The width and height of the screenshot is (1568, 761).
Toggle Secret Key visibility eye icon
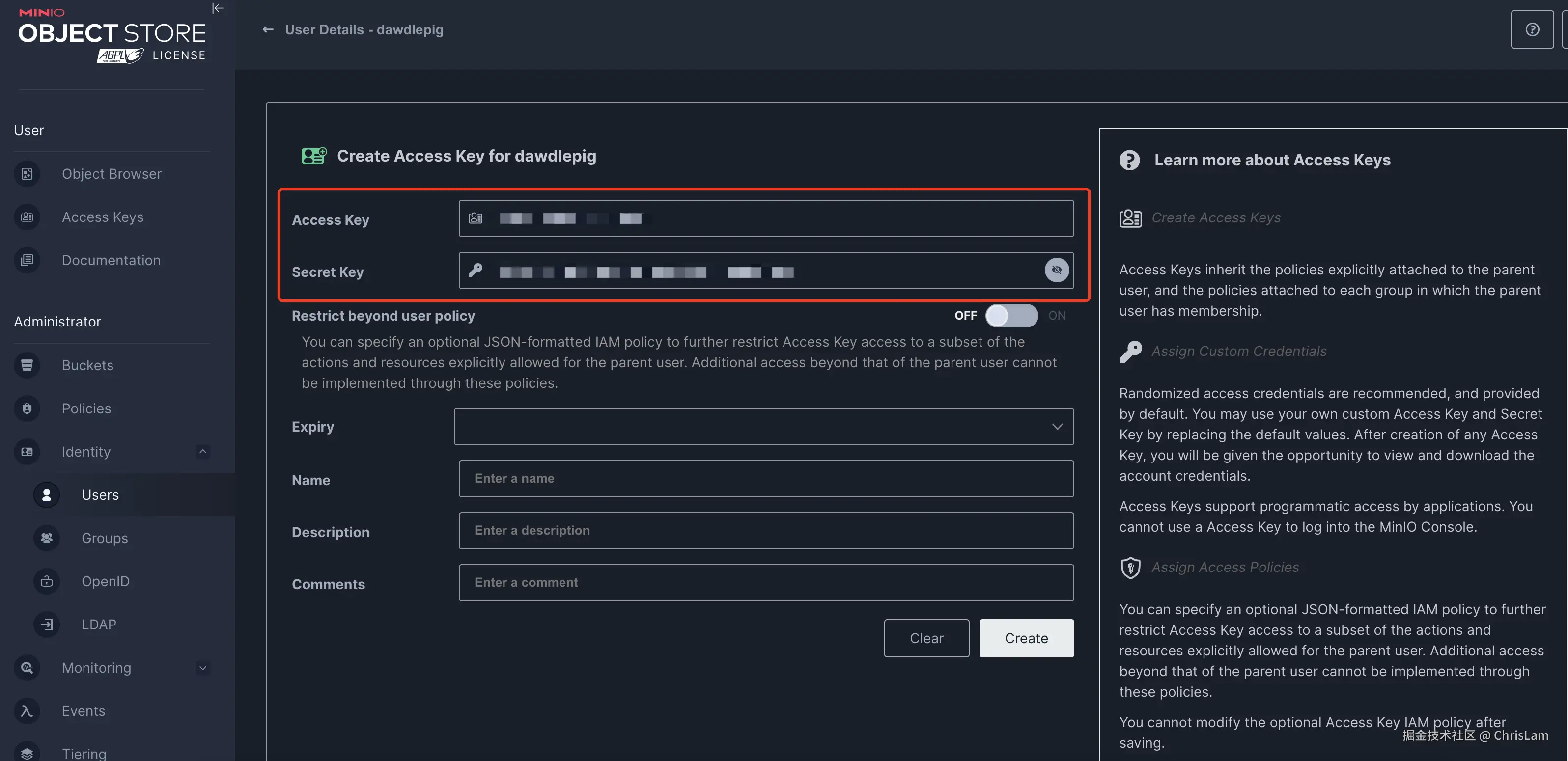(x=1056, y=270)
